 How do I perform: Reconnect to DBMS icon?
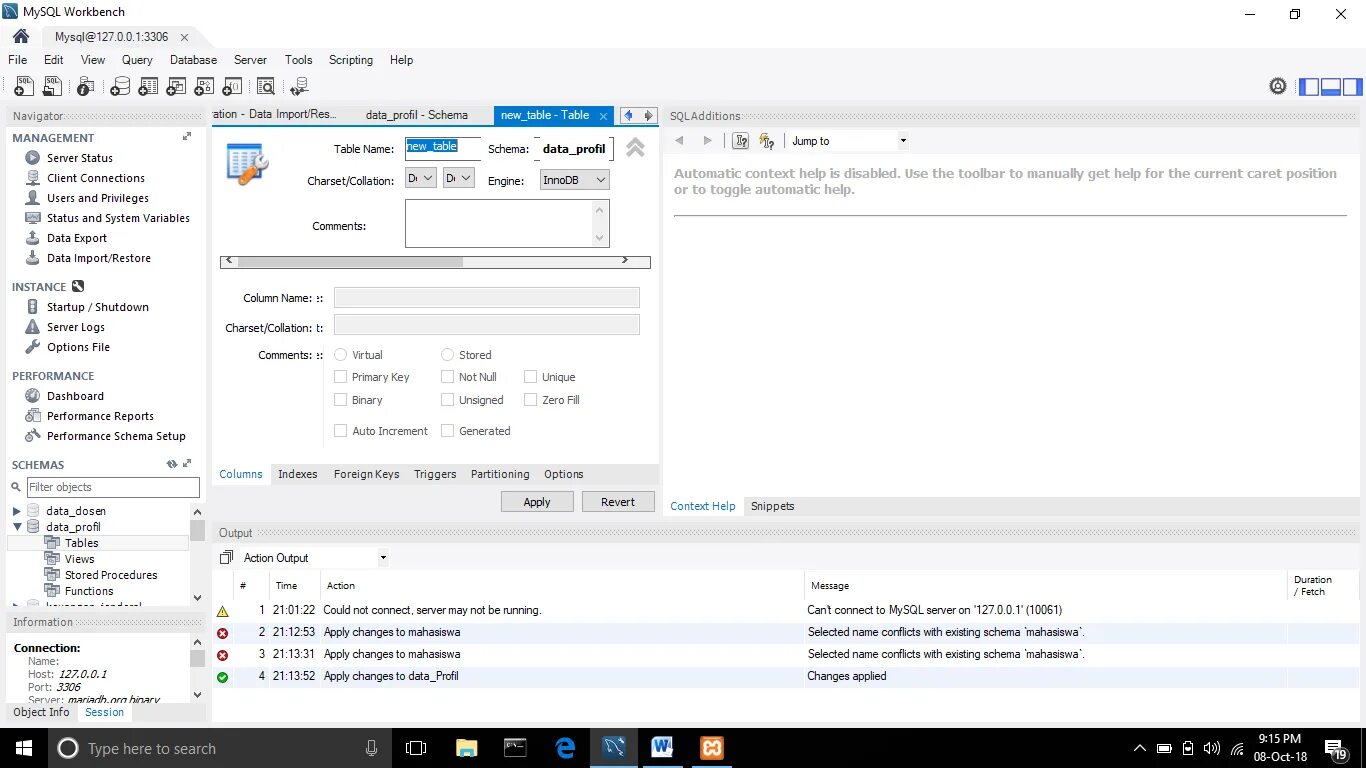point(298,87)
